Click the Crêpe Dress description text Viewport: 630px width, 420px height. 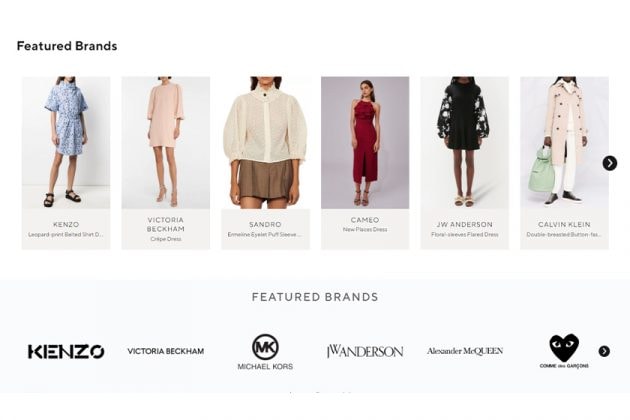pyautogui.click(x=166, y=239)
